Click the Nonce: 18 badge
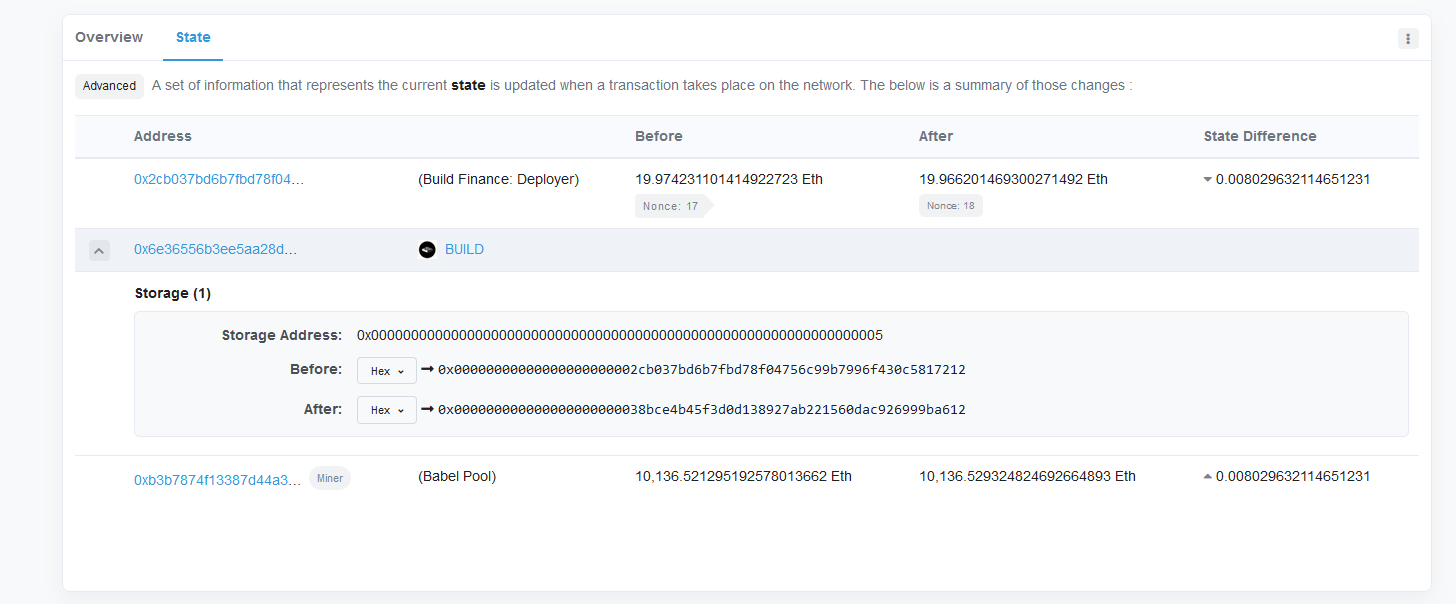The width and height of the screenshot is (1456, 604). [951, 206]
